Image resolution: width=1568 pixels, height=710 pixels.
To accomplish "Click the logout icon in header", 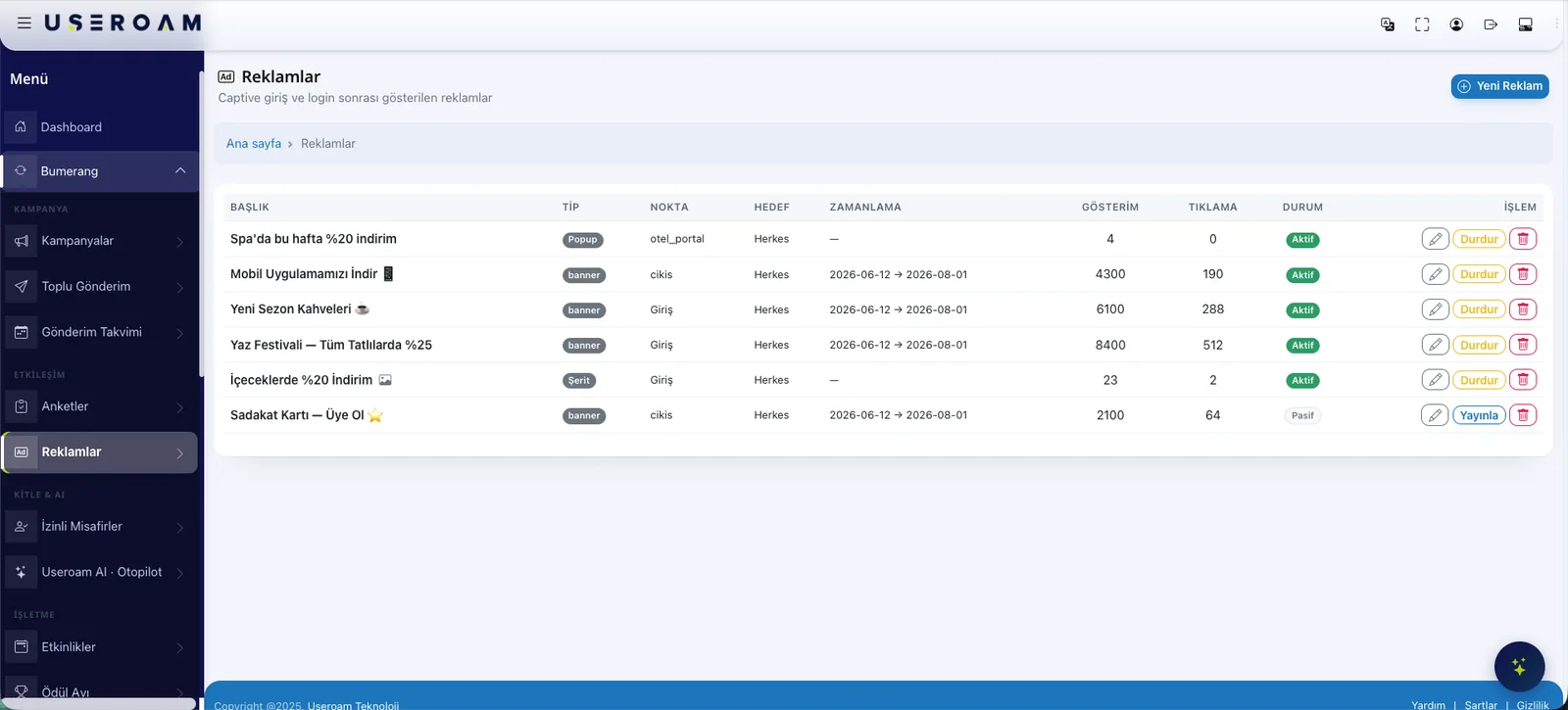I will [x=1491, y=24].
